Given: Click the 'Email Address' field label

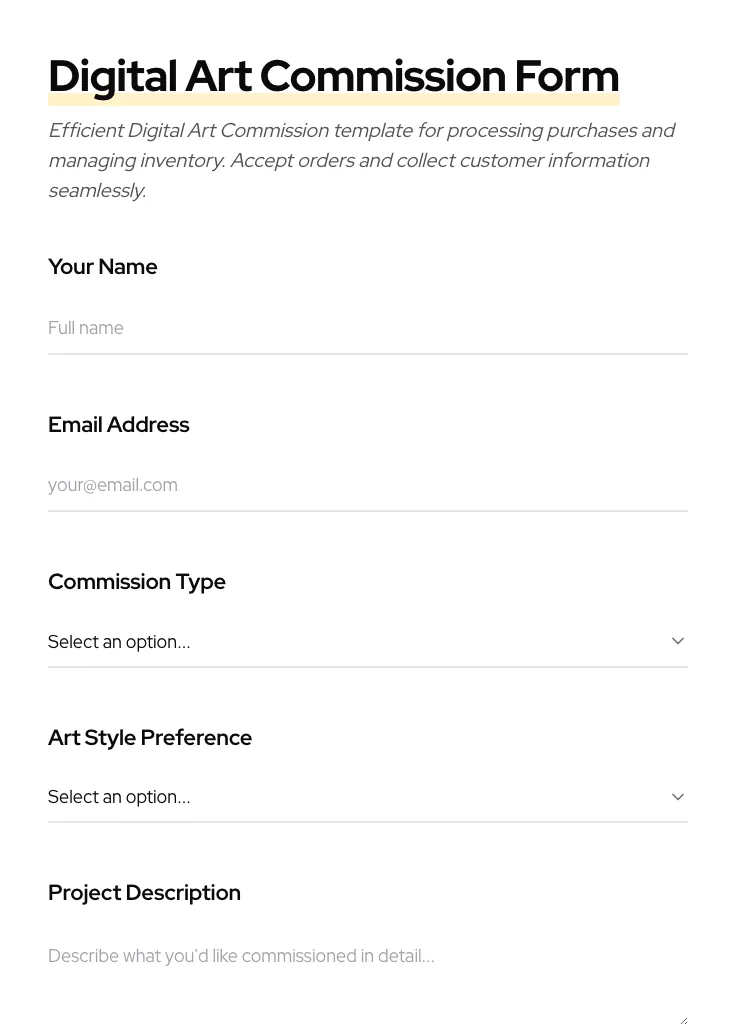Looking at the screenshot, I should click(119, 425).
